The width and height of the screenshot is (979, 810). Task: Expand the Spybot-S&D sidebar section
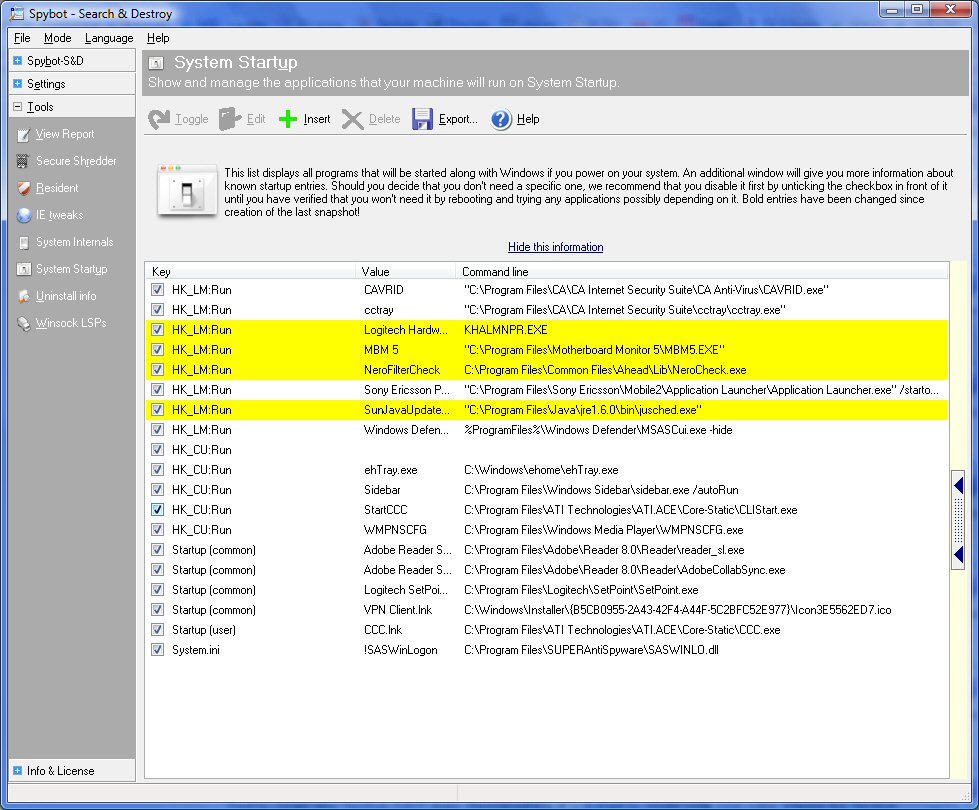point(17,61)
